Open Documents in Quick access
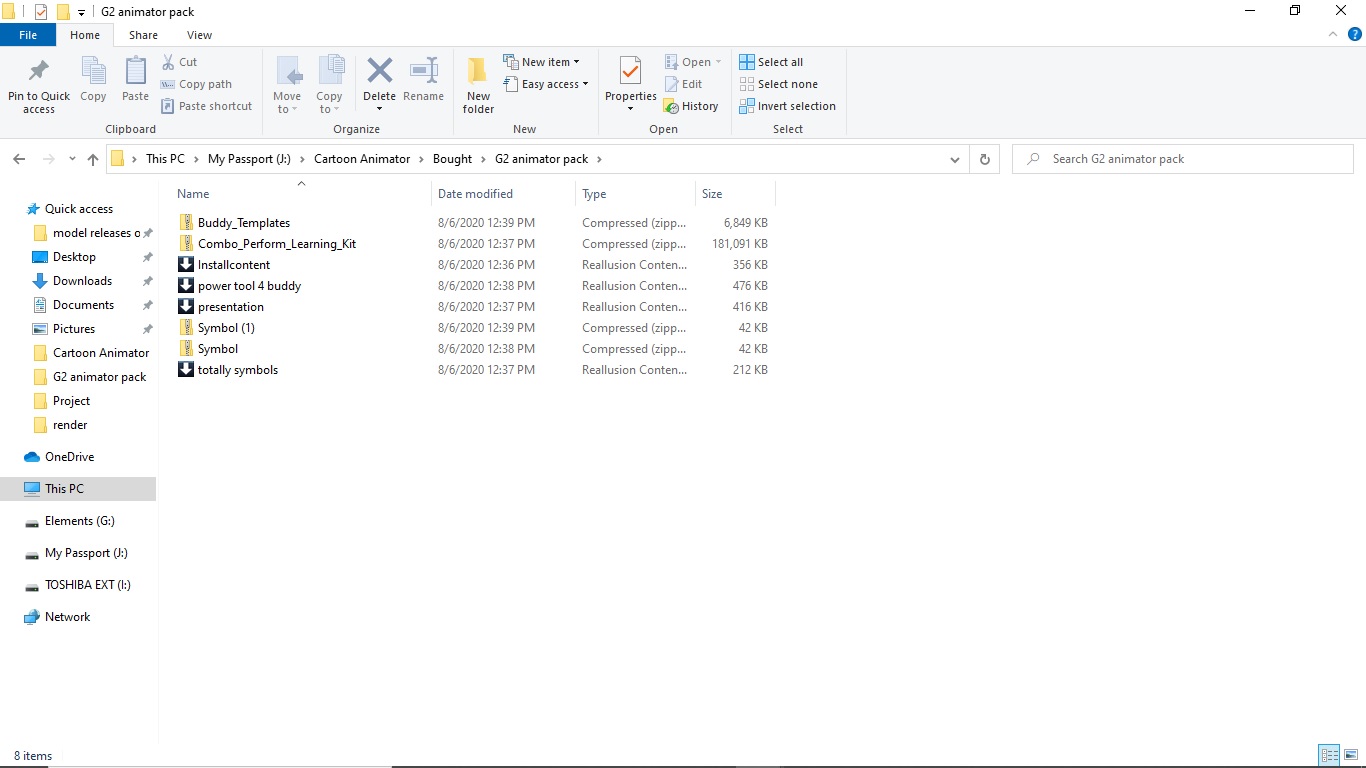Screen dimensions: 1366x768 click(x=83, y=305)
